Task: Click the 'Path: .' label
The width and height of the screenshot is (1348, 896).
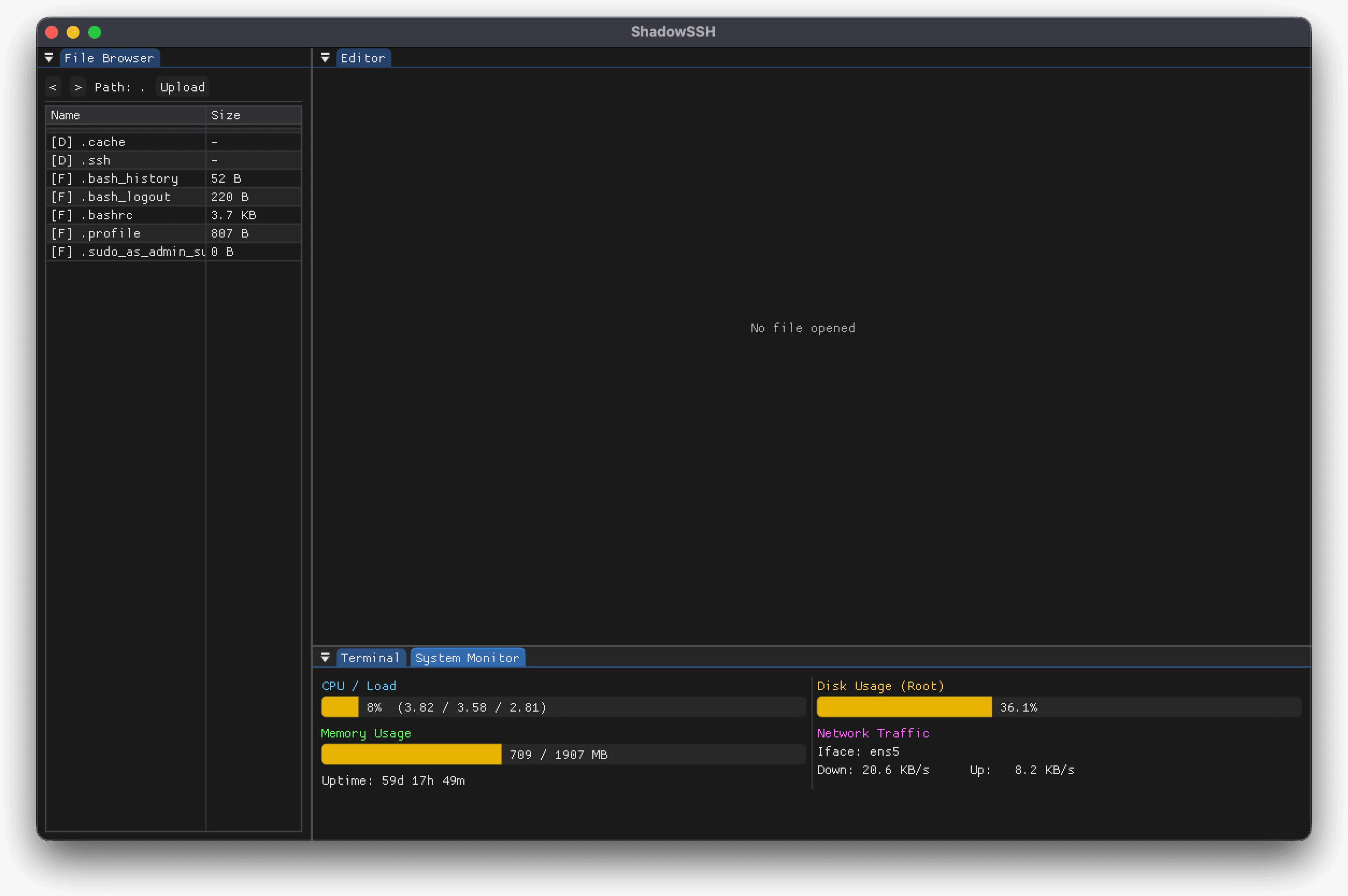Action: tap(119, 87)
